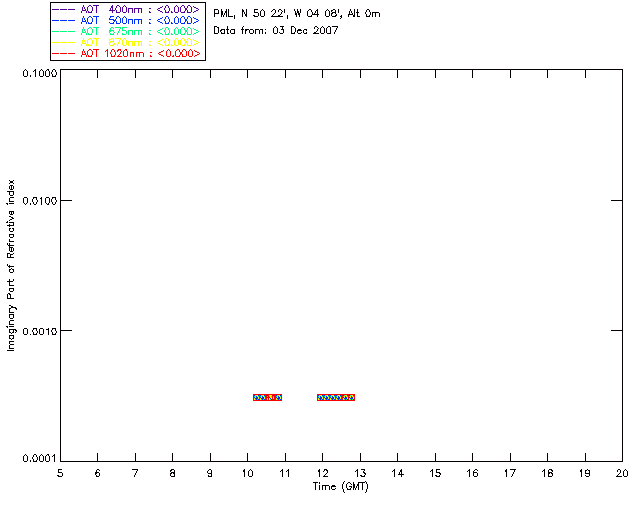The width and height of the screenshot is (640, 512).
Task: Click the 0.0001 y-axis tick label
Action: tap(39, 459)
